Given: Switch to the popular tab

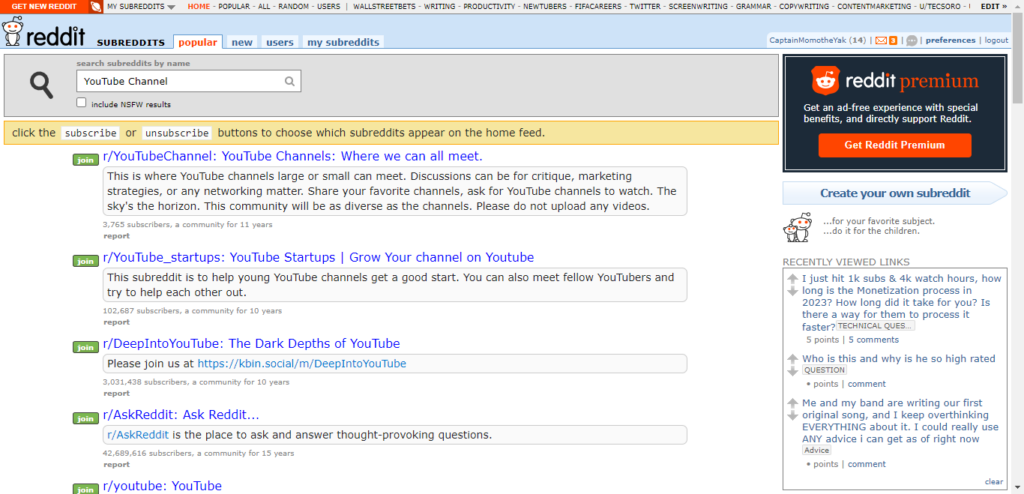Looking at the screenshot, I should (x=198, y=42).
